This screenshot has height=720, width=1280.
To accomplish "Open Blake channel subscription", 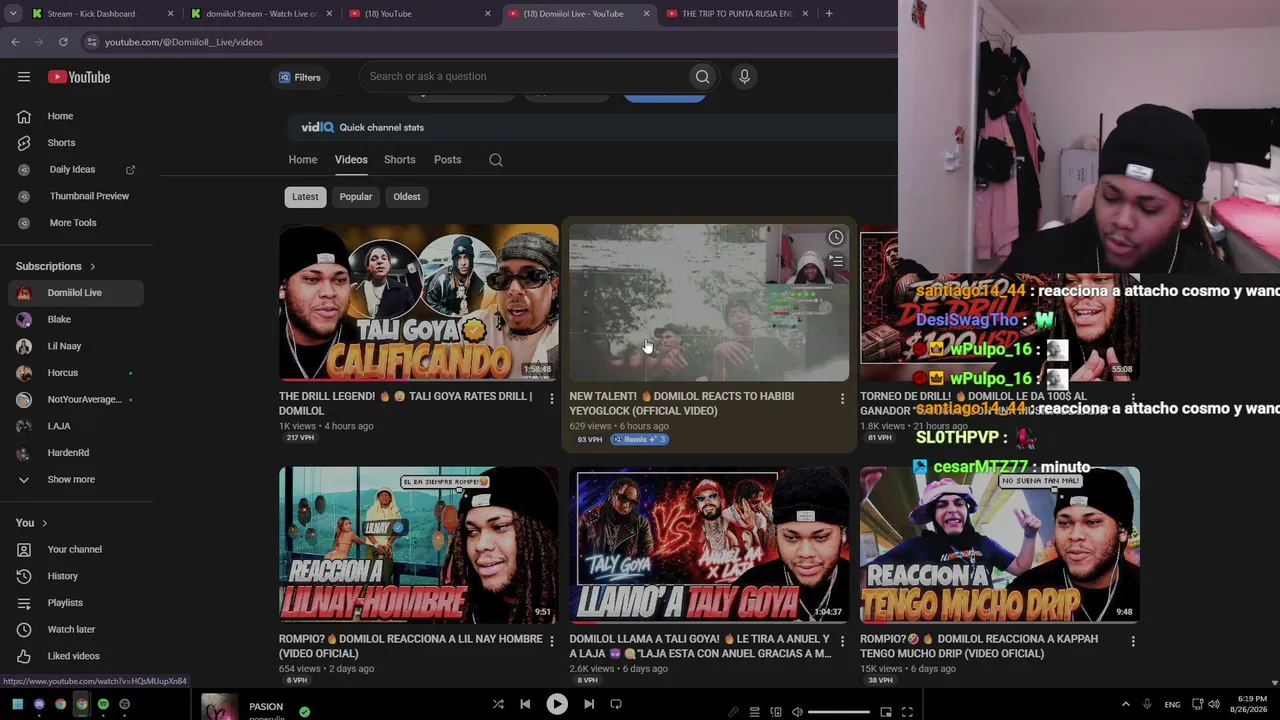I will (77, 320).
